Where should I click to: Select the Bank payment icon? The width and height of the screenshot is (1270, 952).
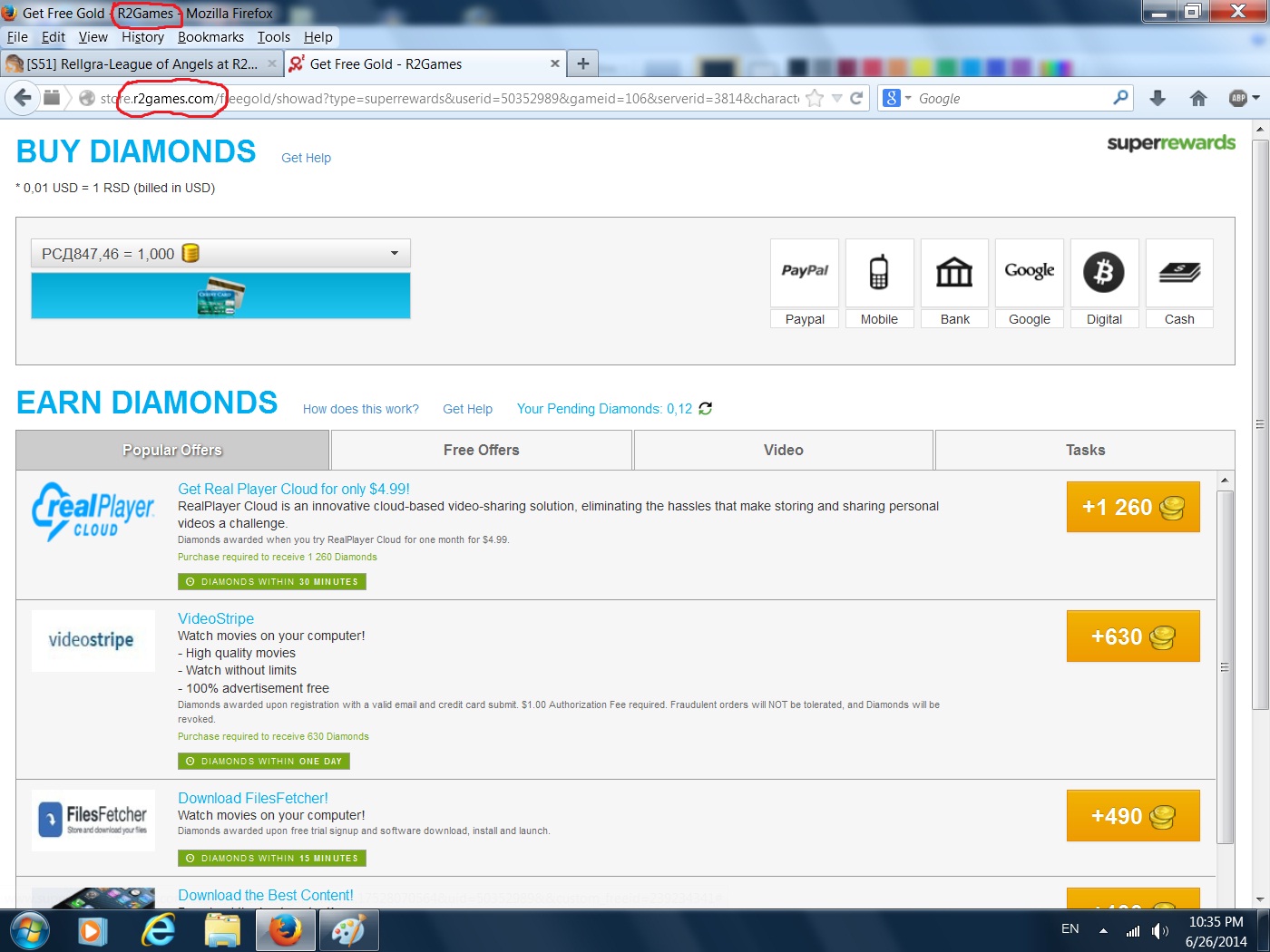(x=954, y=272)
